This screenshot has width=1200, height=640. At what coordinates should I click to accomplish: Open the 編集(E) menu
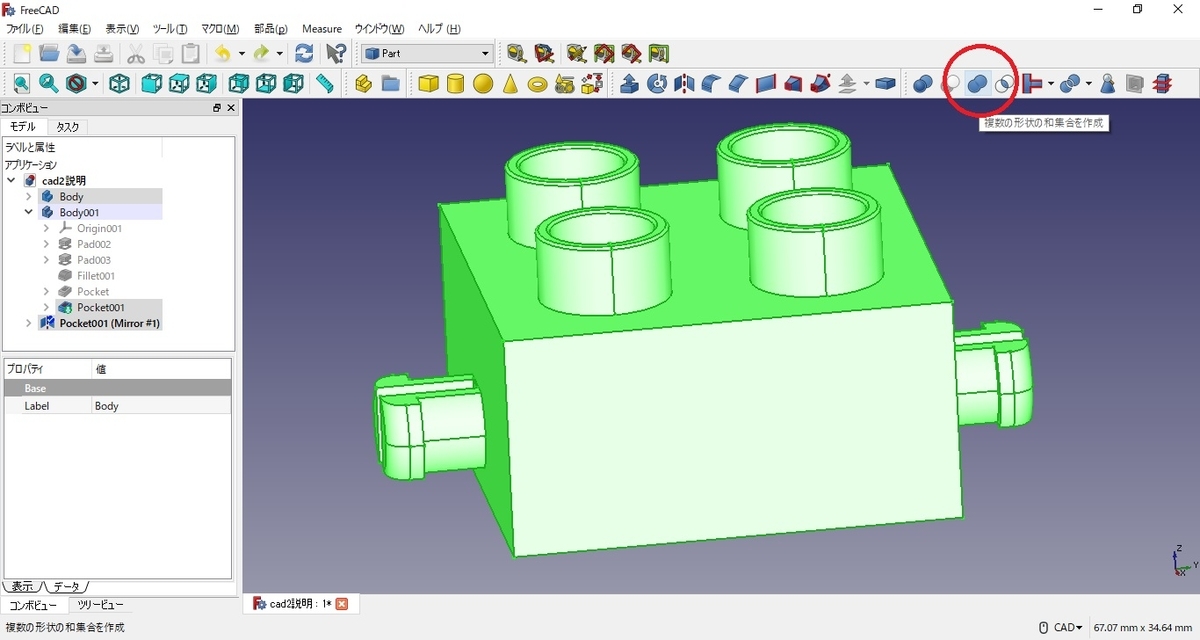click(75, 29)
